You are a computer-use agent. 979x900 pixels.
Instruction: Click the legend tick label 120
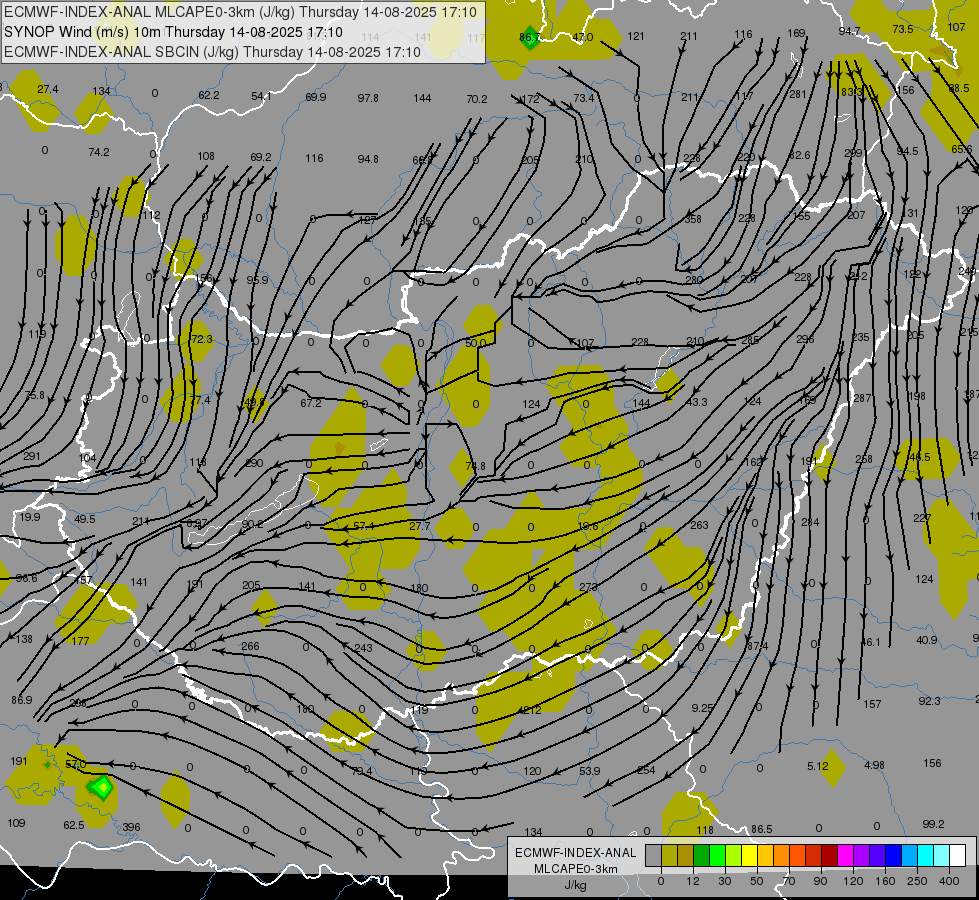point(853,881)
